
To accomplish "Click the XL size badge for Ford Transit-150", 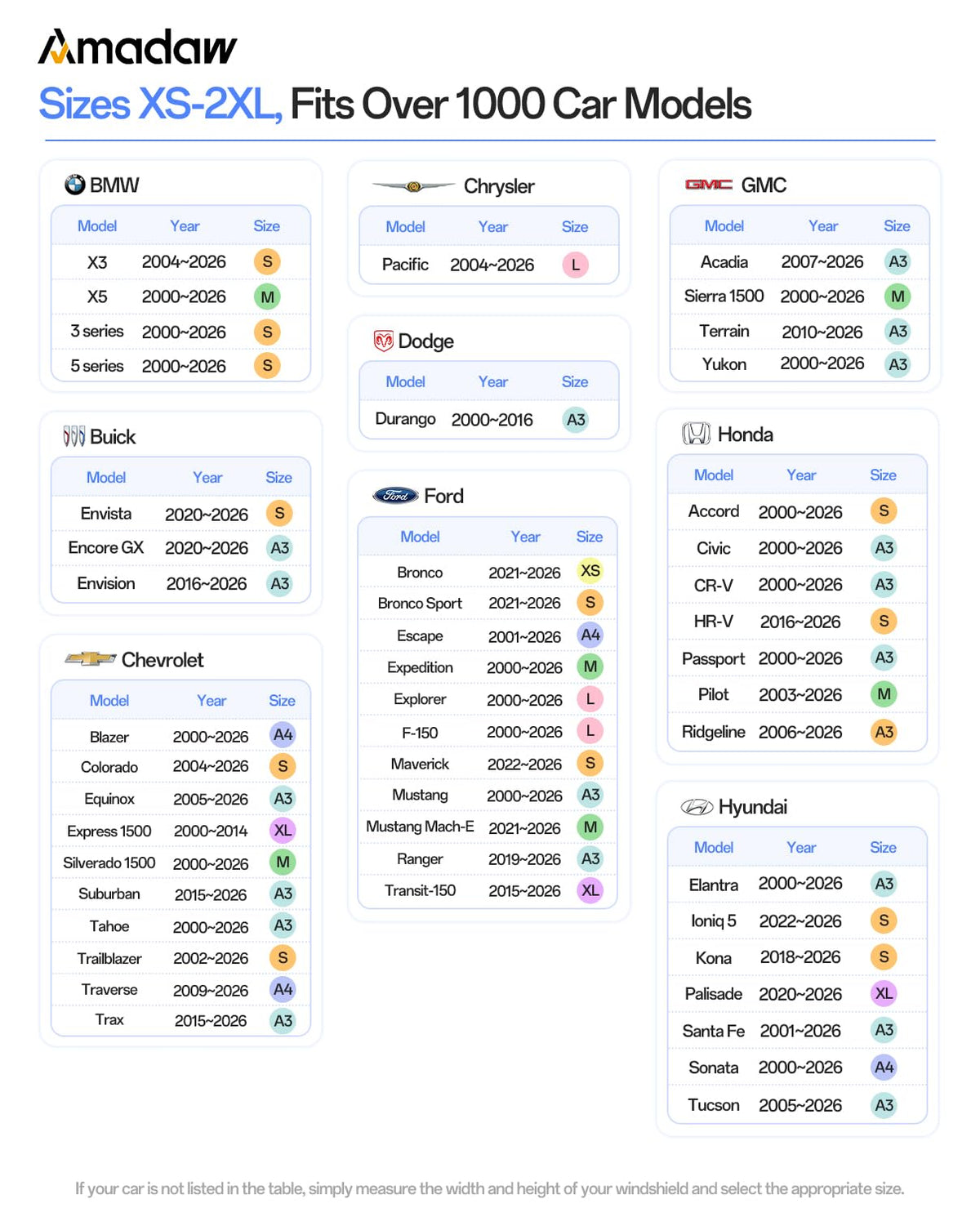I will pos(590,890).
